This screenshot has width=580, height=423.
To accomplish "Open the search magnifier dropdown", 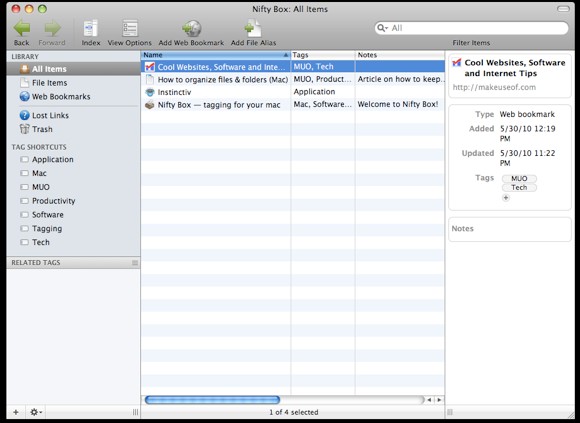I will click(382, 28).
